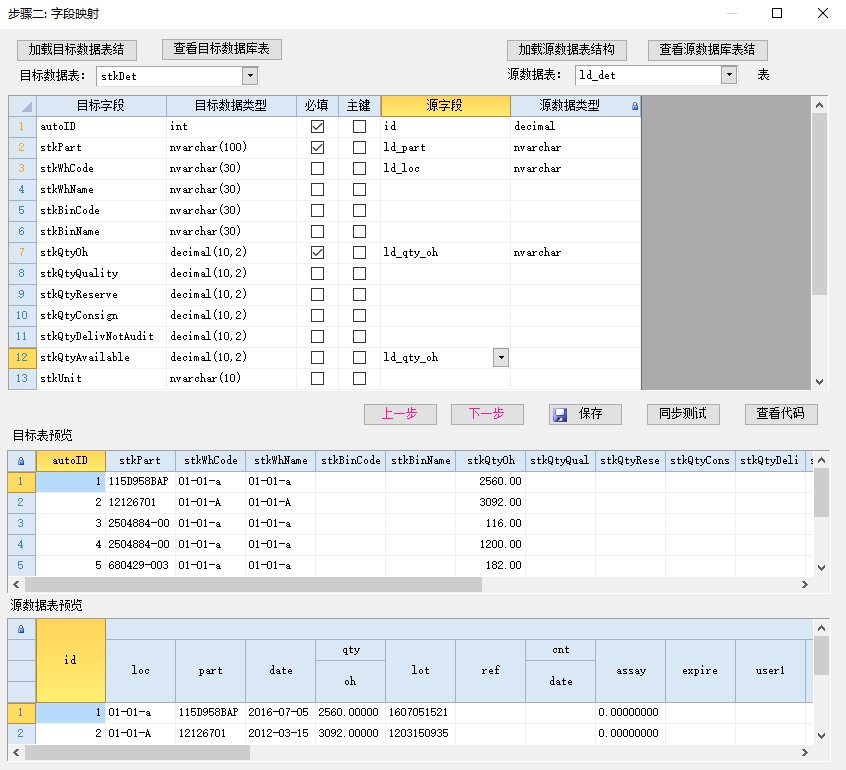The height and width of the screenshot is (770, 846).
Task: Click stkQtyOh header in target preview
Action: pyautogui.click(x=490, y=461)
